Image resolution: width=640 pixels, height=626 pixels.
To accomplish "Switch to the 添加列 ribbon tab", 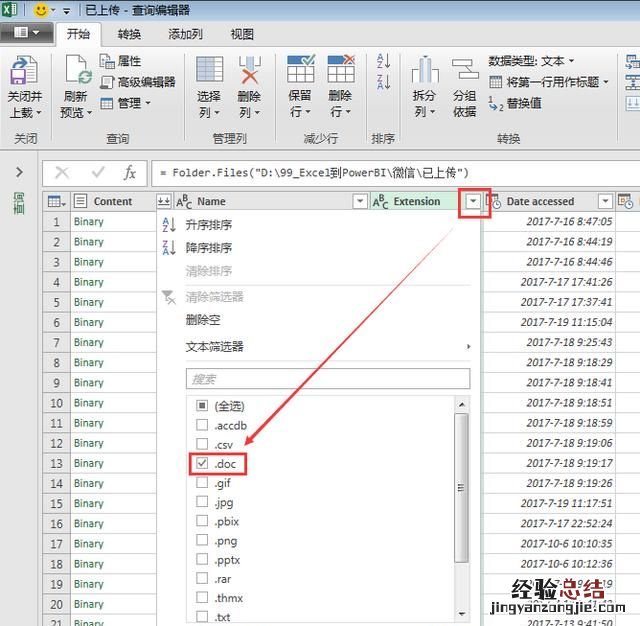I will click(x=185, y=34).
